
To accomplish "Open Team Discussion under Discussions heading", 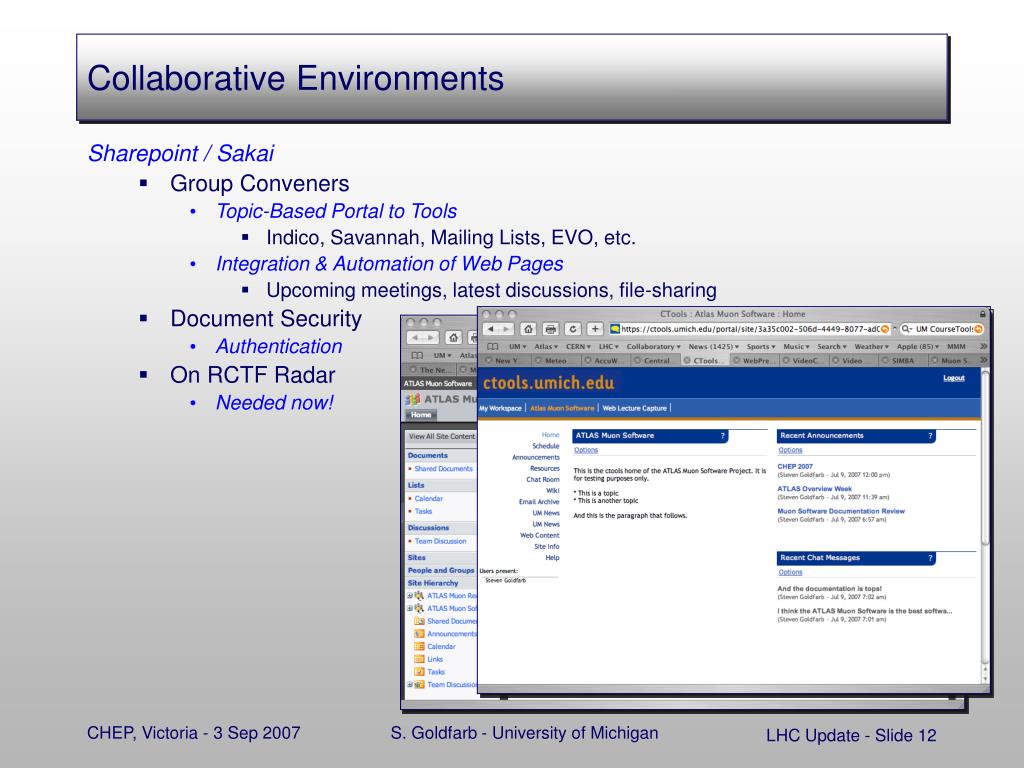I will click(x=441, y=541).
